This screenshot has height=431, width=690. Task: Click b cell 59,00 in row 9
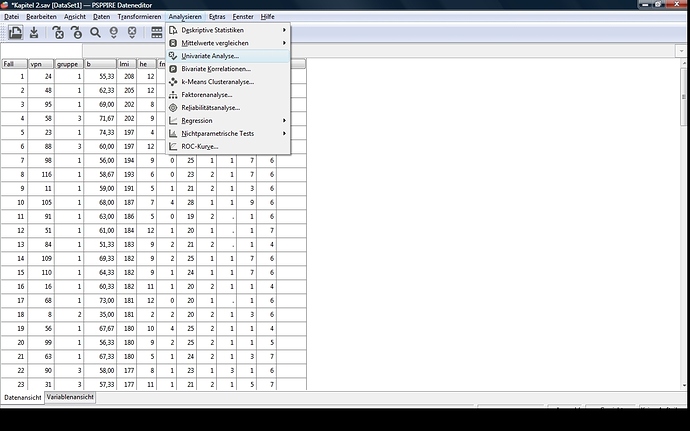tap(100, 188)
